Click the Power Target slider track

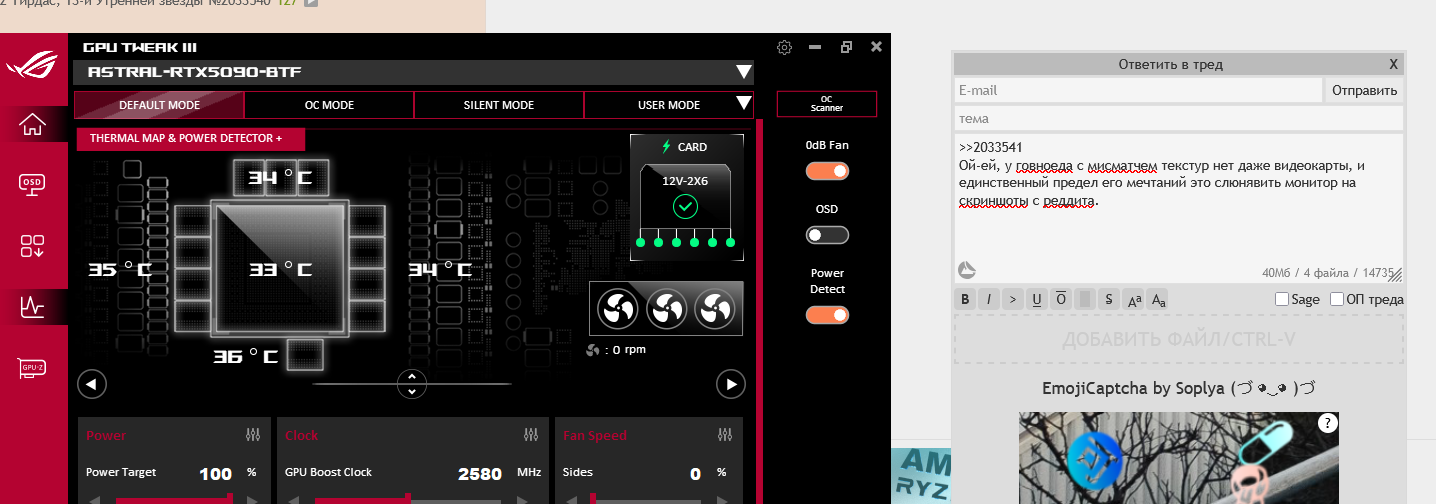tap(174, 498)
